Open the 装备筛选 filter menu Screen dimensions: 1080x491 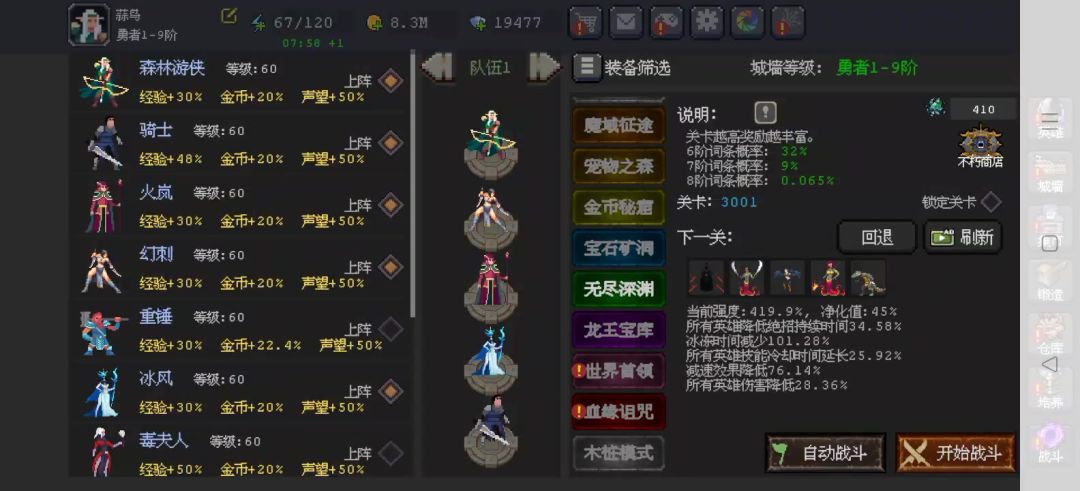(x=621, y=67)
